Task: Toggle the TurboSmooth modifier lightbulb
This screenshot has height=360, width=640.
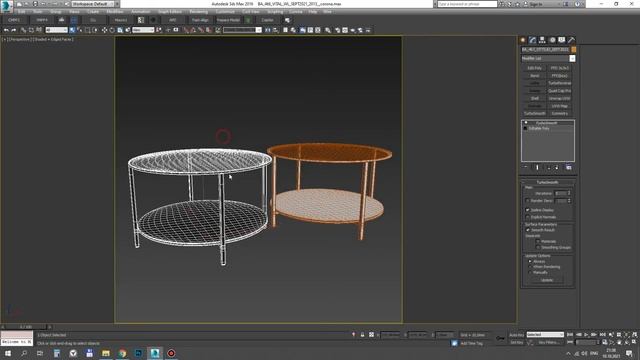Action: click(x=526, y=123)
